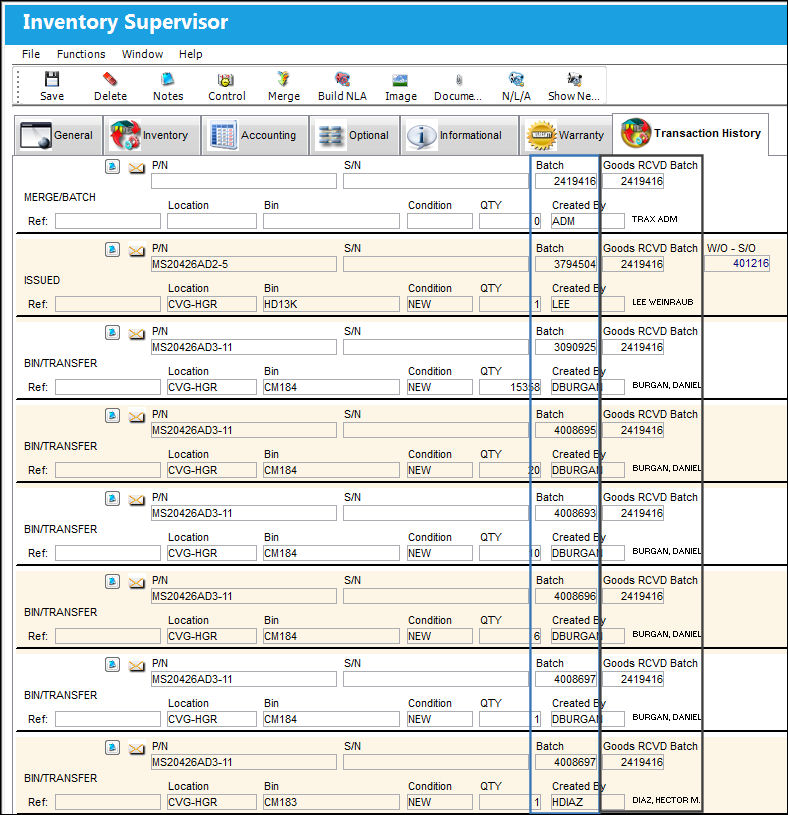Open the Notes toolbar icon
788x815 pixels.
pos(168,86)
